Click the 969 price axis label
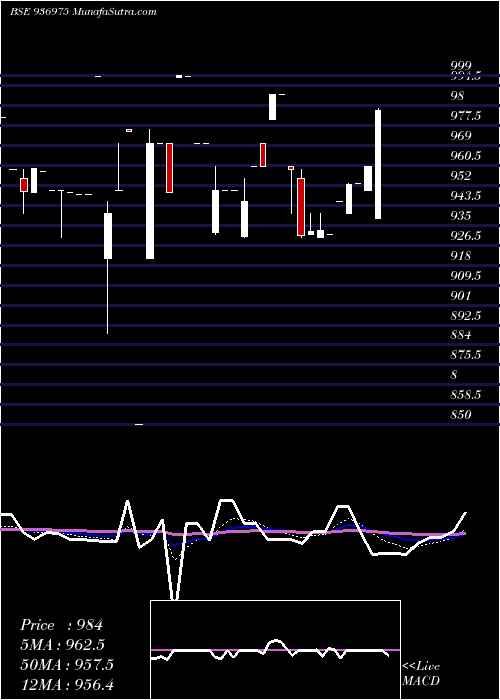Image resolution: width=500 pixels, height=700 pixels. tap(462, 136)
